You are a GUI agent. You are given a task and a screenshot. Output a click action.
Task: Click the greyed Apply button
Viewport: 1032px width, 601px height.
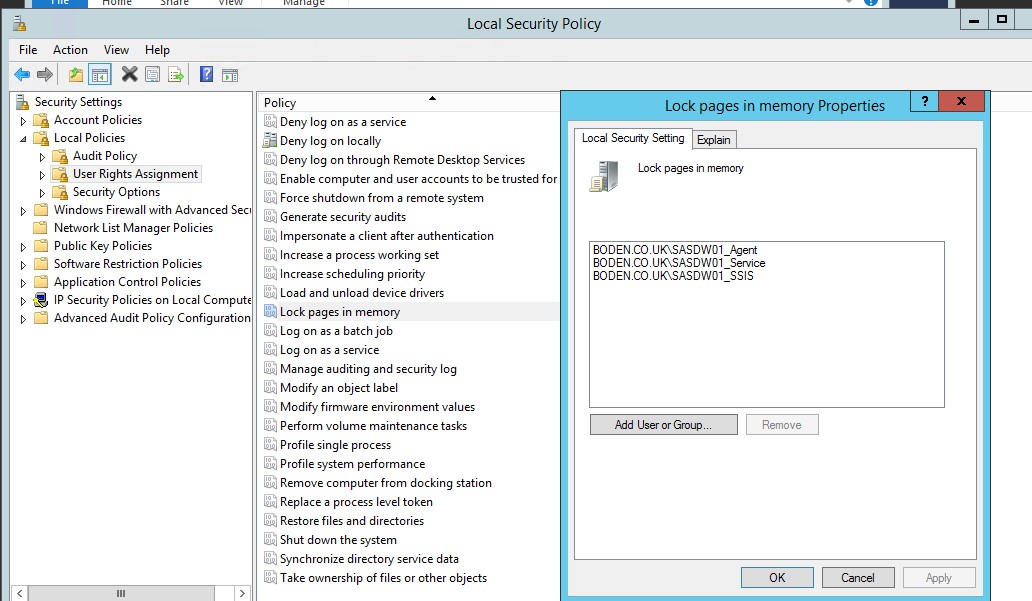(939, 577)
